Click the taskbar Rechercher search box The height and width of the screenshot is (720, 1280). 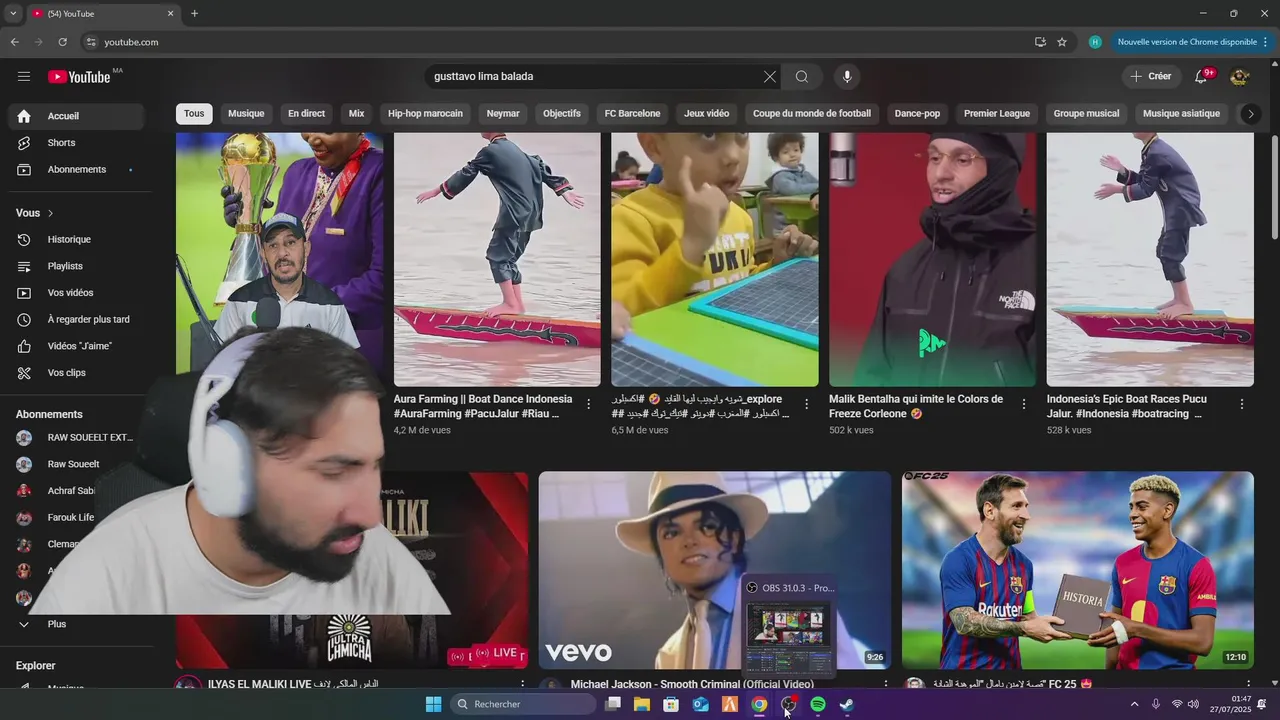pos(523,705)
